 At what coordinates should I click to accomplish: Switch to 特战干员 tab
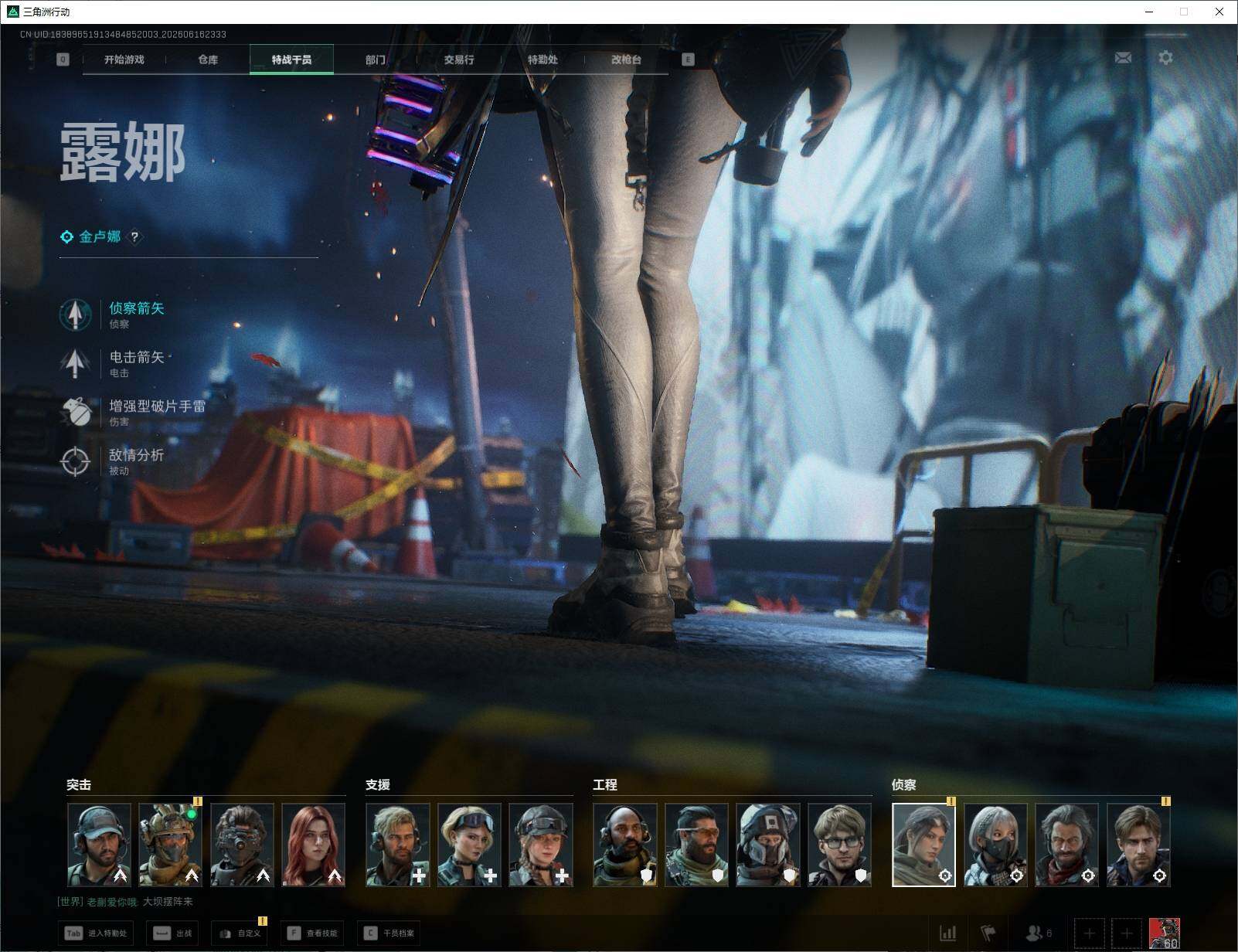pyautogui.click(x=291, y=59)
